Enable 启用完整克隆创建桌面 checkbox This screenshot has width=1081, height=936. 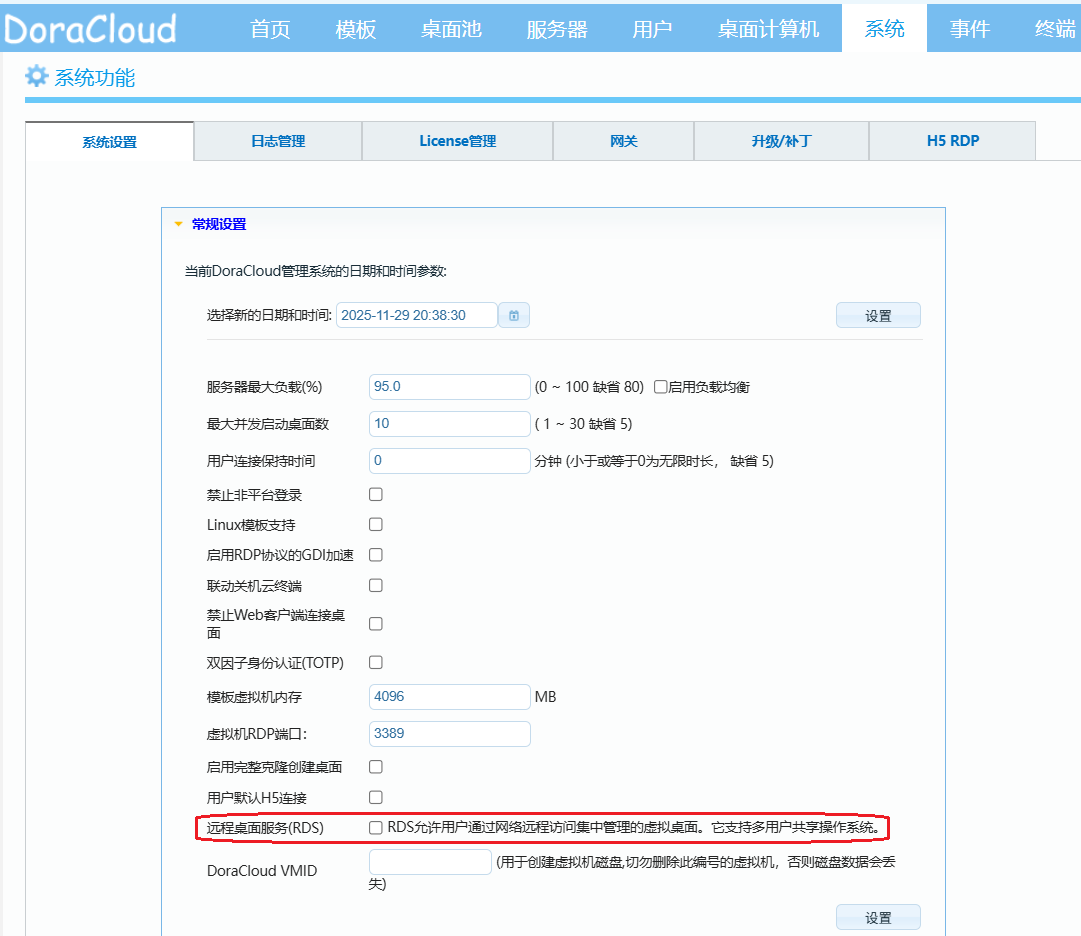376,767
